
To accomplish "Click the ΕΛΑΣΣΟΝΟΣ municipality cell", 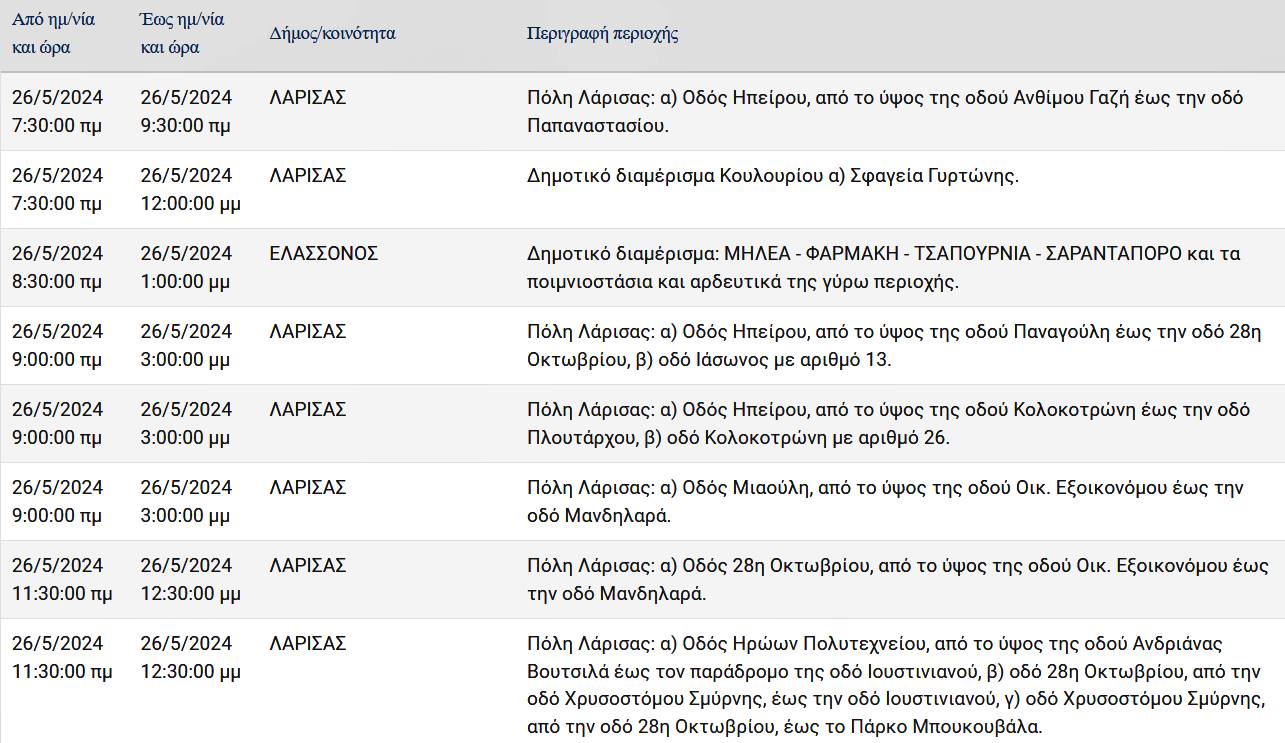I will point(324,253).
